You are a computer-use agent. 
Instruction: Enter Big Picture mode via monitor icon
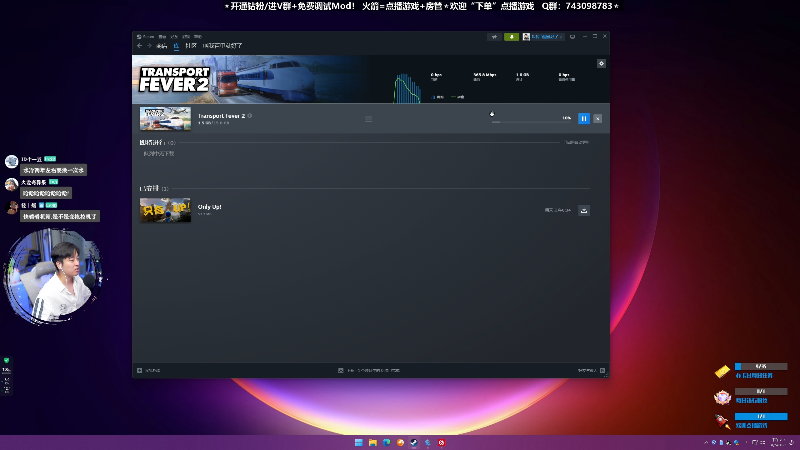click(x=572, y=37)
